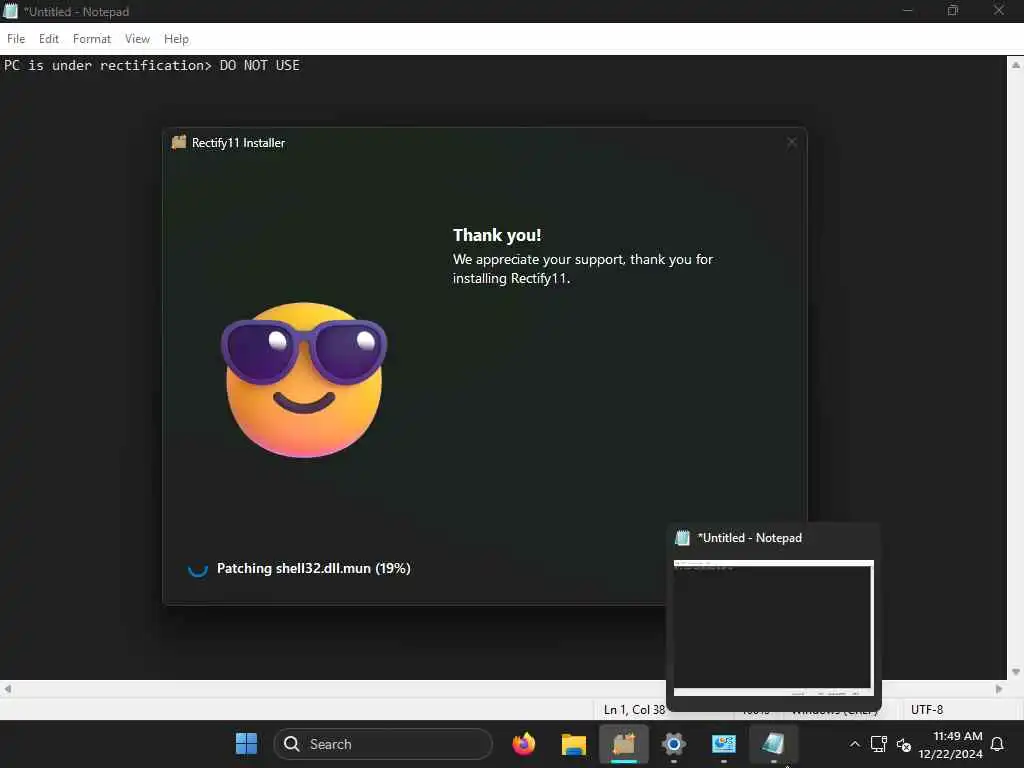Screen dimensions: 1024x768
Task: Close the Notepad window
Action: (x=999, y=10)
